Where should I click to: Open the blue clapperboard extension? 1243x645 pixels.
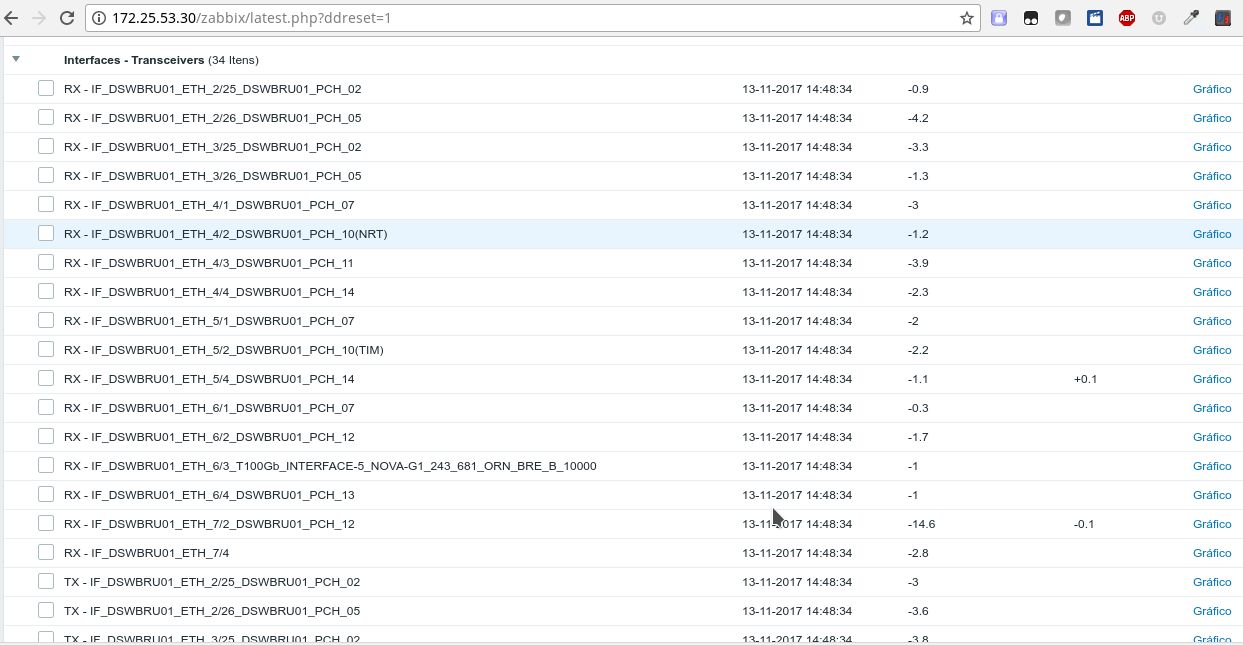point(1095,18)
